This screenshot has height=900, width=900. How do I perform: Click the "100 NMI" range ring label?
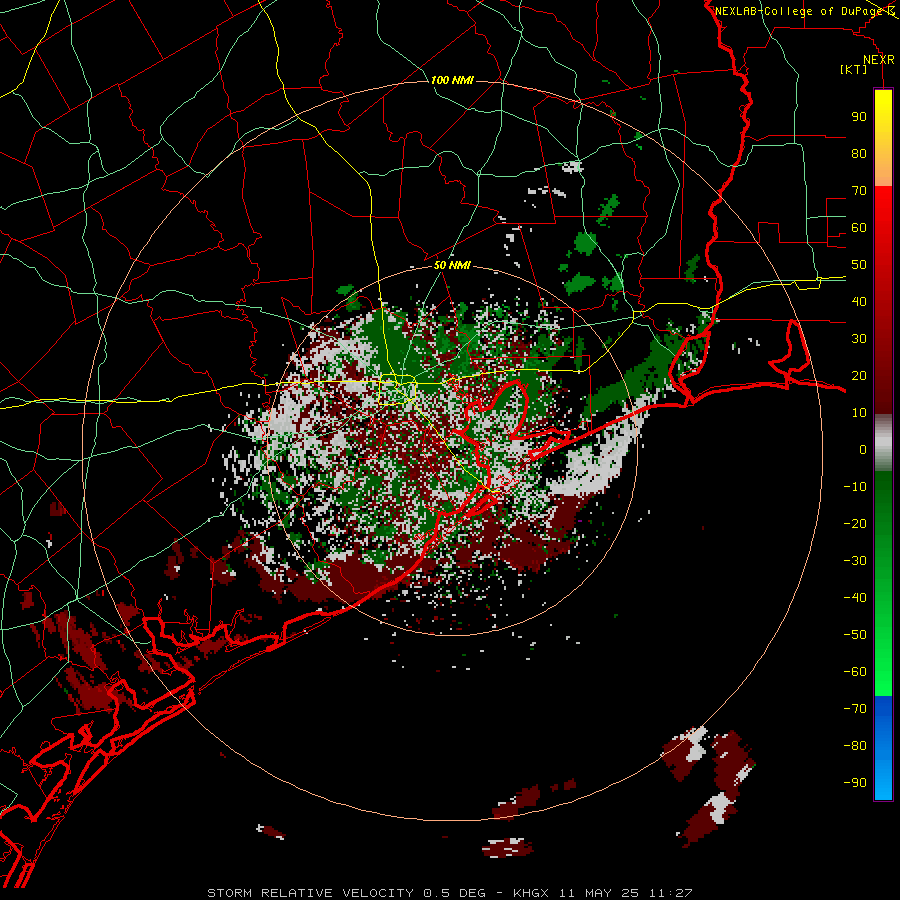click(452, 80)
